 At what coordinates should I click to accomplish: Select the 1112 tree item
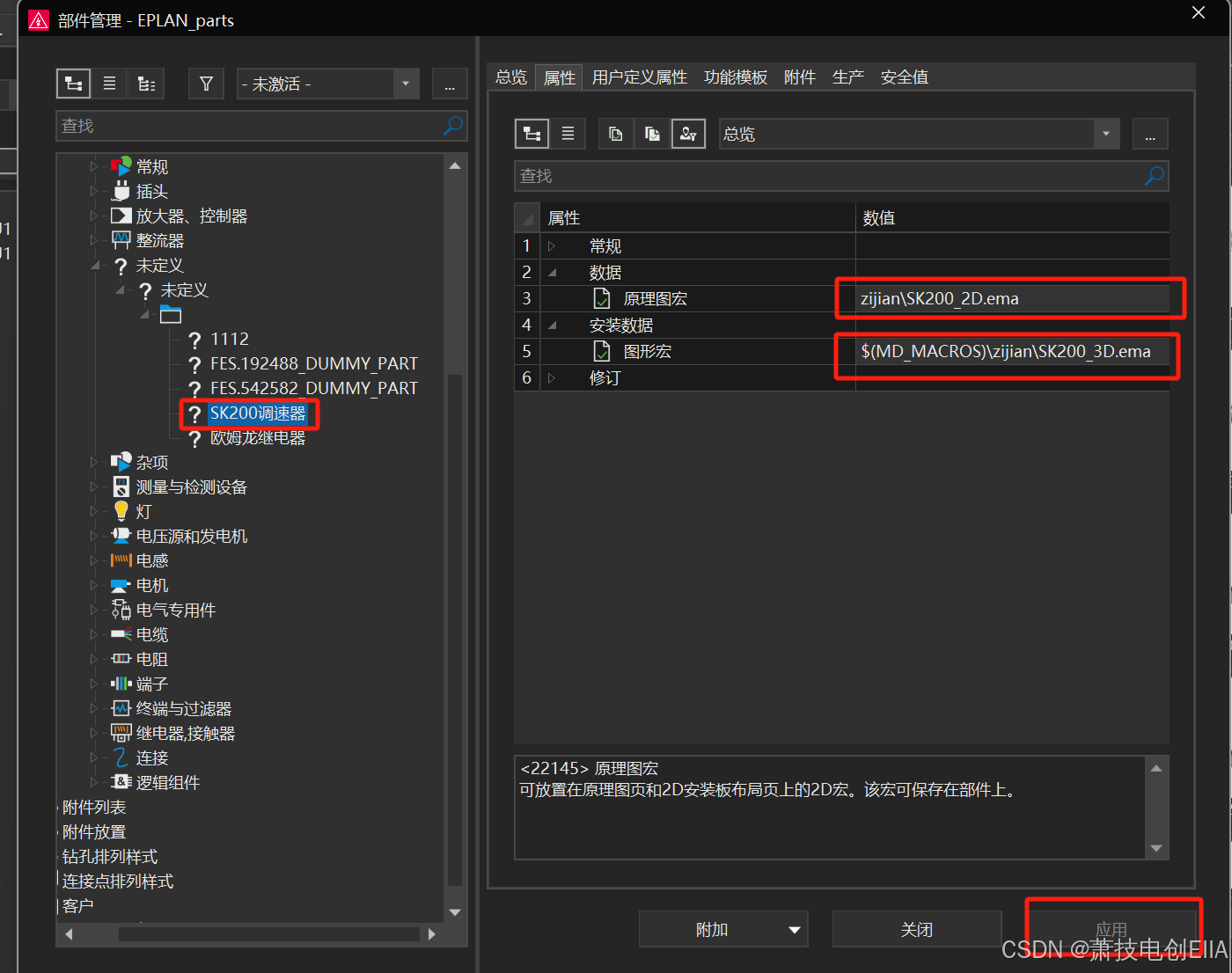tap(230, 339)
